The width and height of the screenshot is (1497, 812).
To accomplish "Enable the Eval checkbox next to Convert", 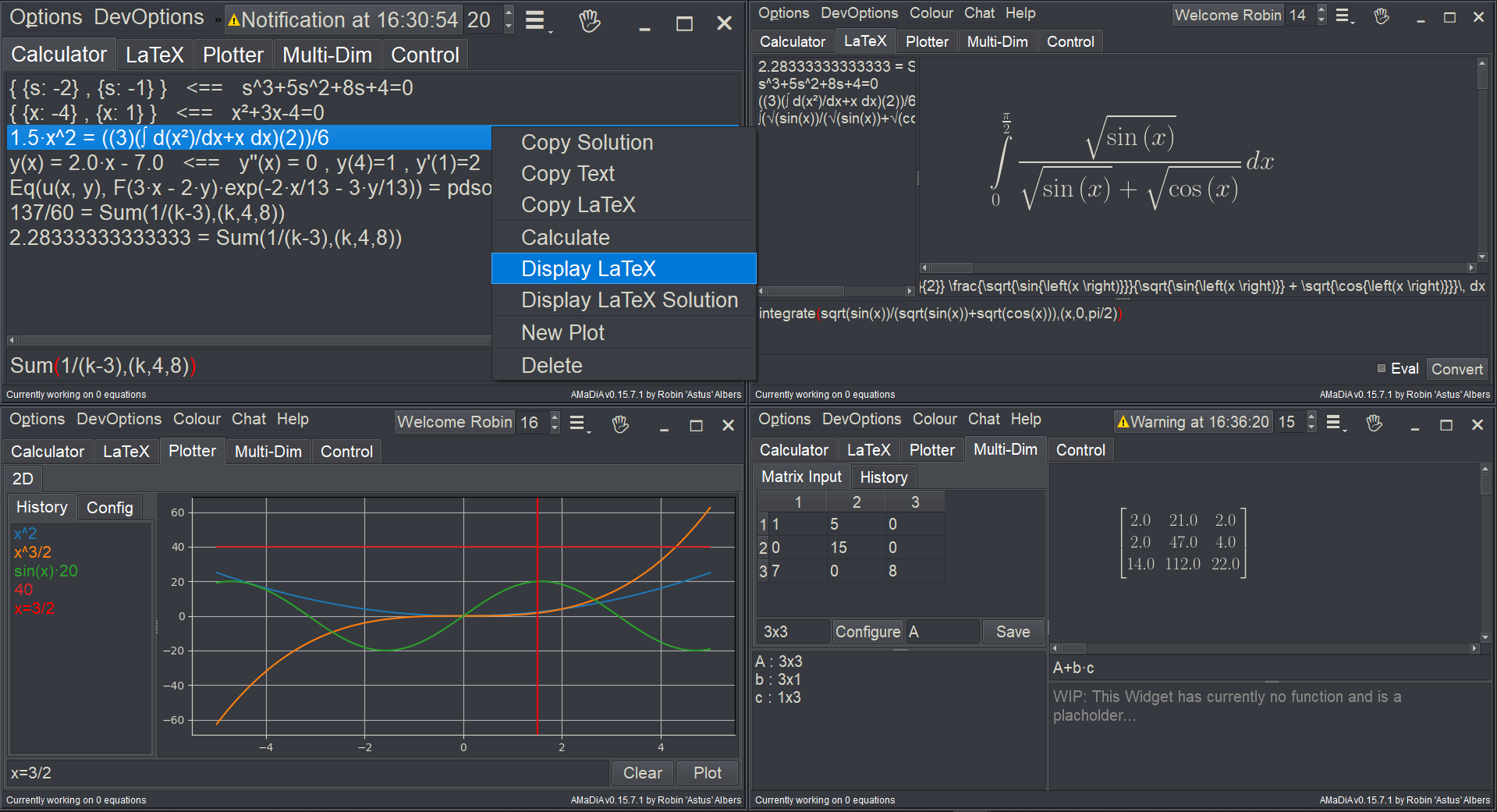I will coord(1380,368).
